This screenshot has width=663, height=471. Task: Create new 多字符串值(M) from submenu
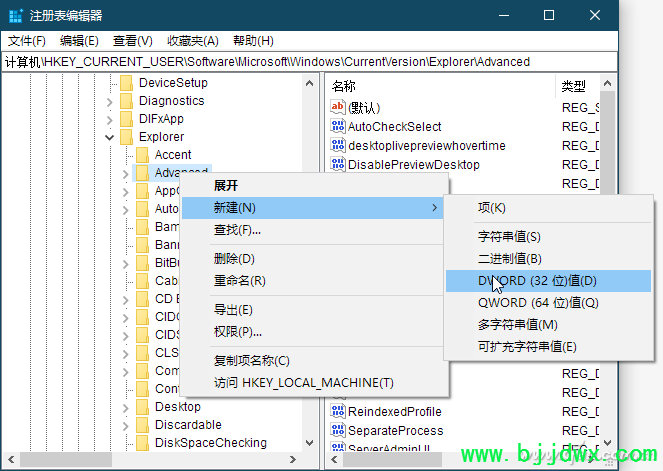coord(548,325)
